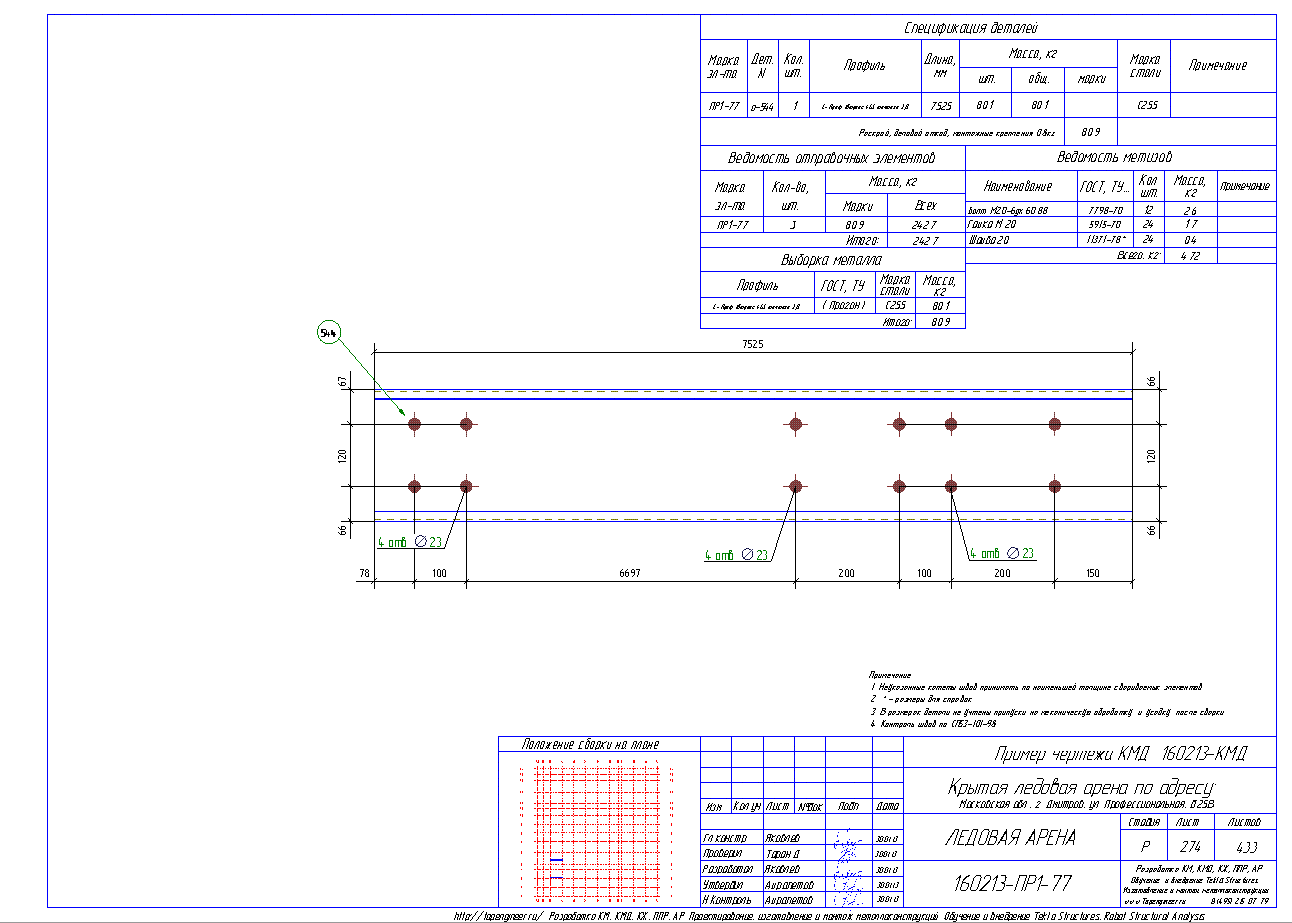Select the vertical dimension 67 at left
Viewport: 1292px width, 923px height.
click(x=342, y=382)
